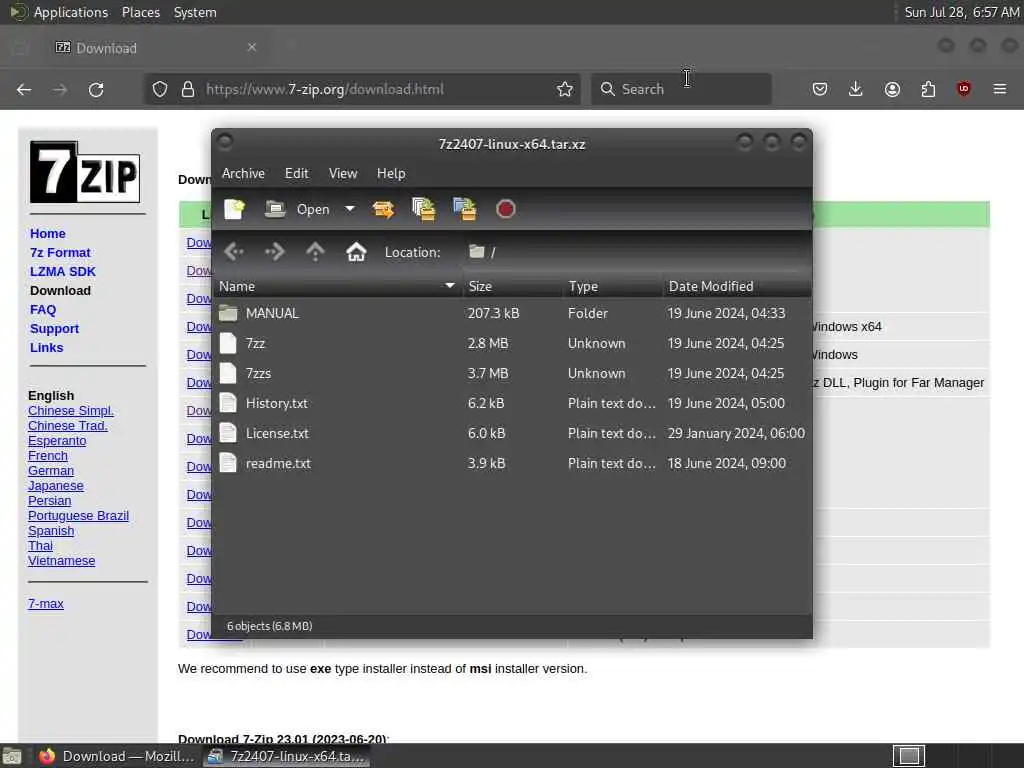Reload the page in Firefox

coord(96,89)
